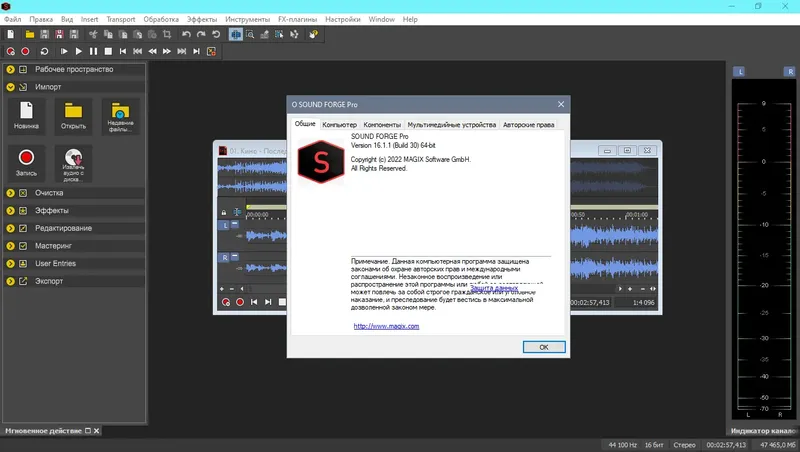Viewport: 800px width, 452px height.
Task: Create a new file from the toolbar
Action: pyautogui.click(x=11, y=34)
